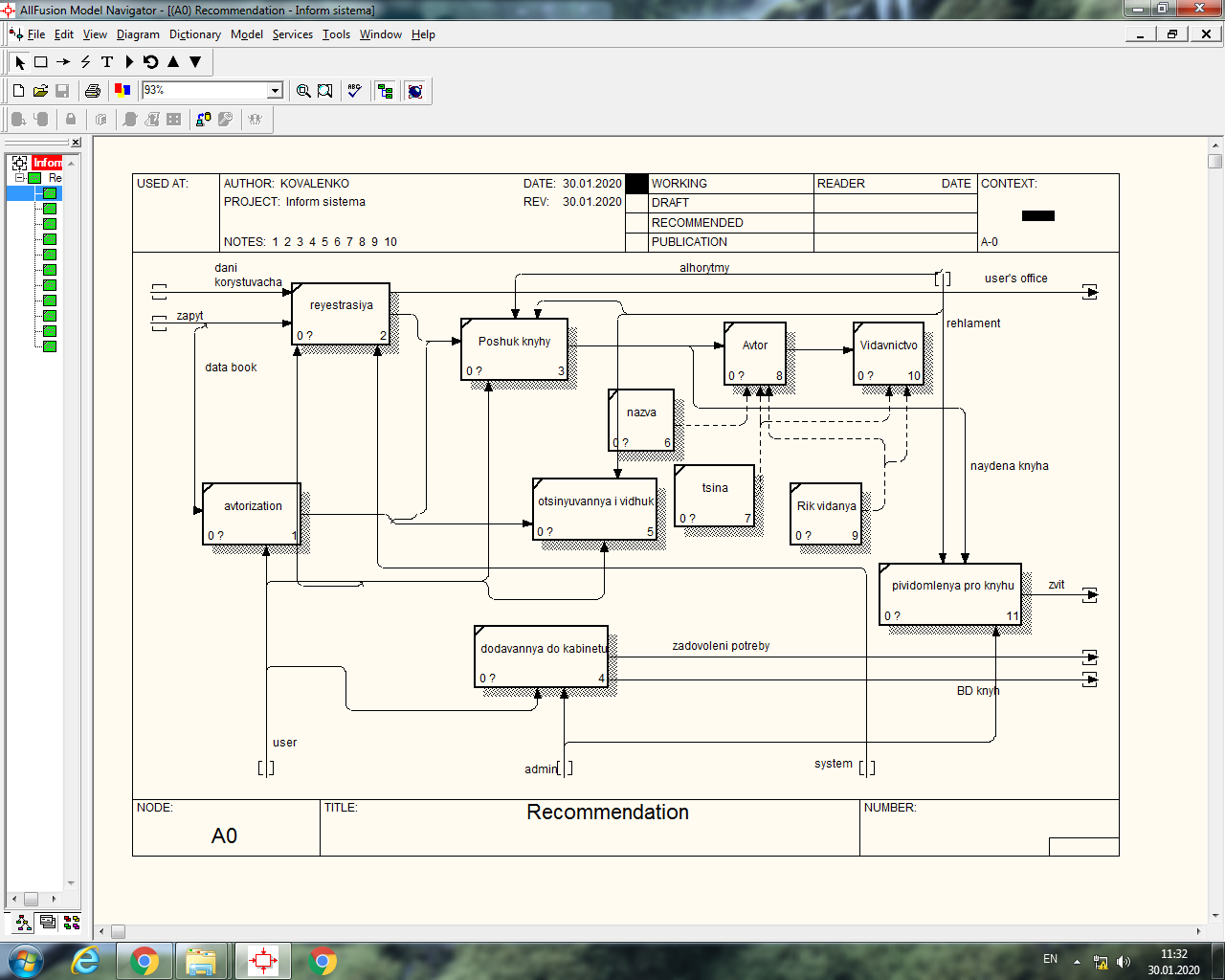
Task: Collapse the Re tree node
Action: (19, 178)
